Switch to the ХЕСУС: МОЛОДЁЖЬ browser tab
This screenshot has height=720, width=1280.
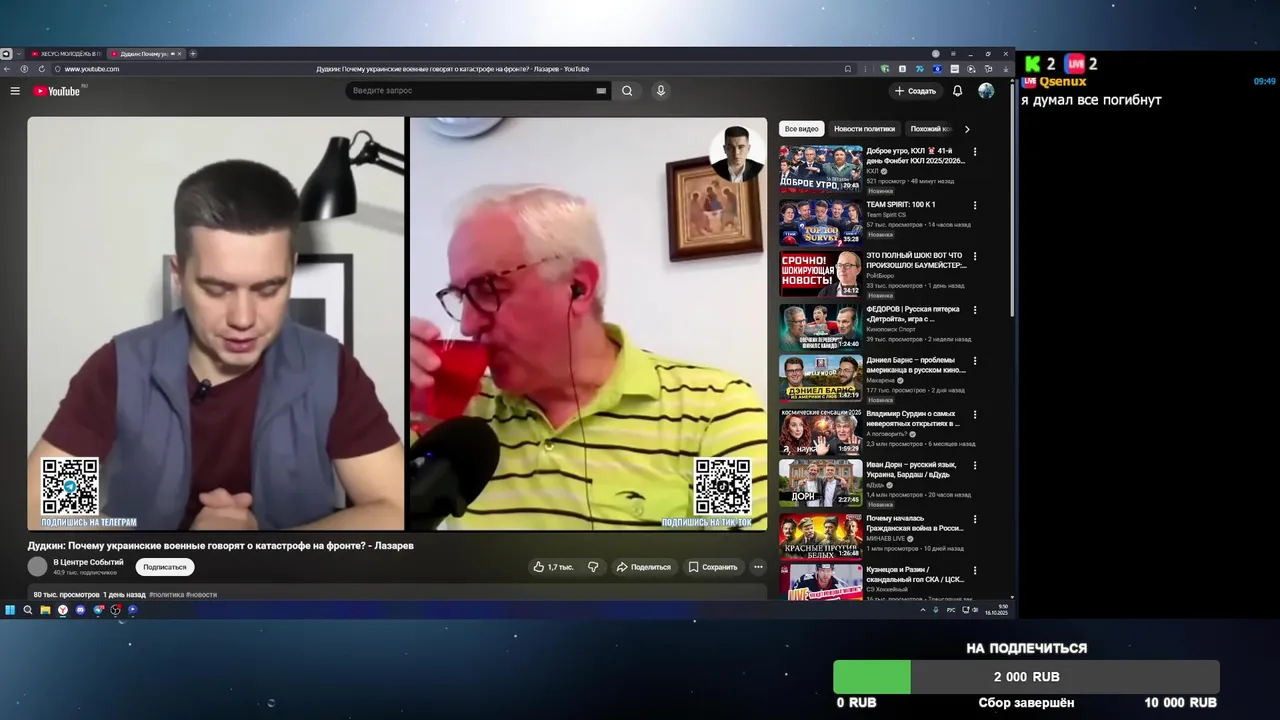64,54
